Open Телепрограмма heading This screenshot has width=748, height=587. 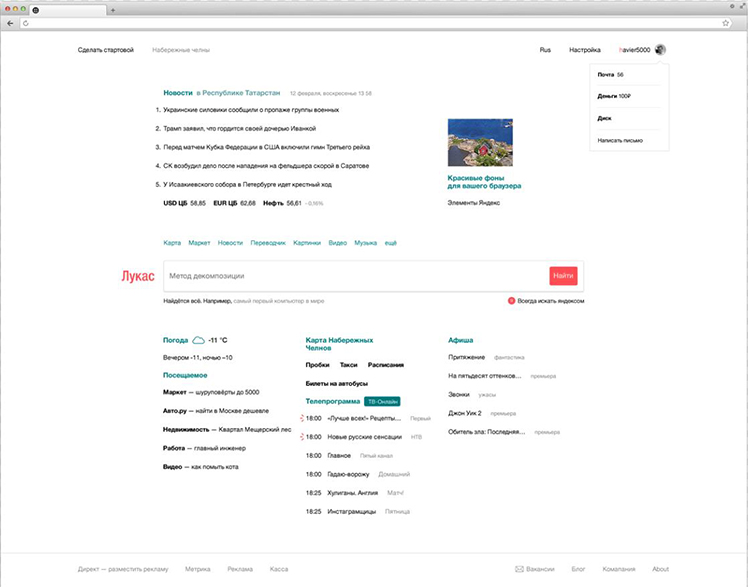click(332, 402)
